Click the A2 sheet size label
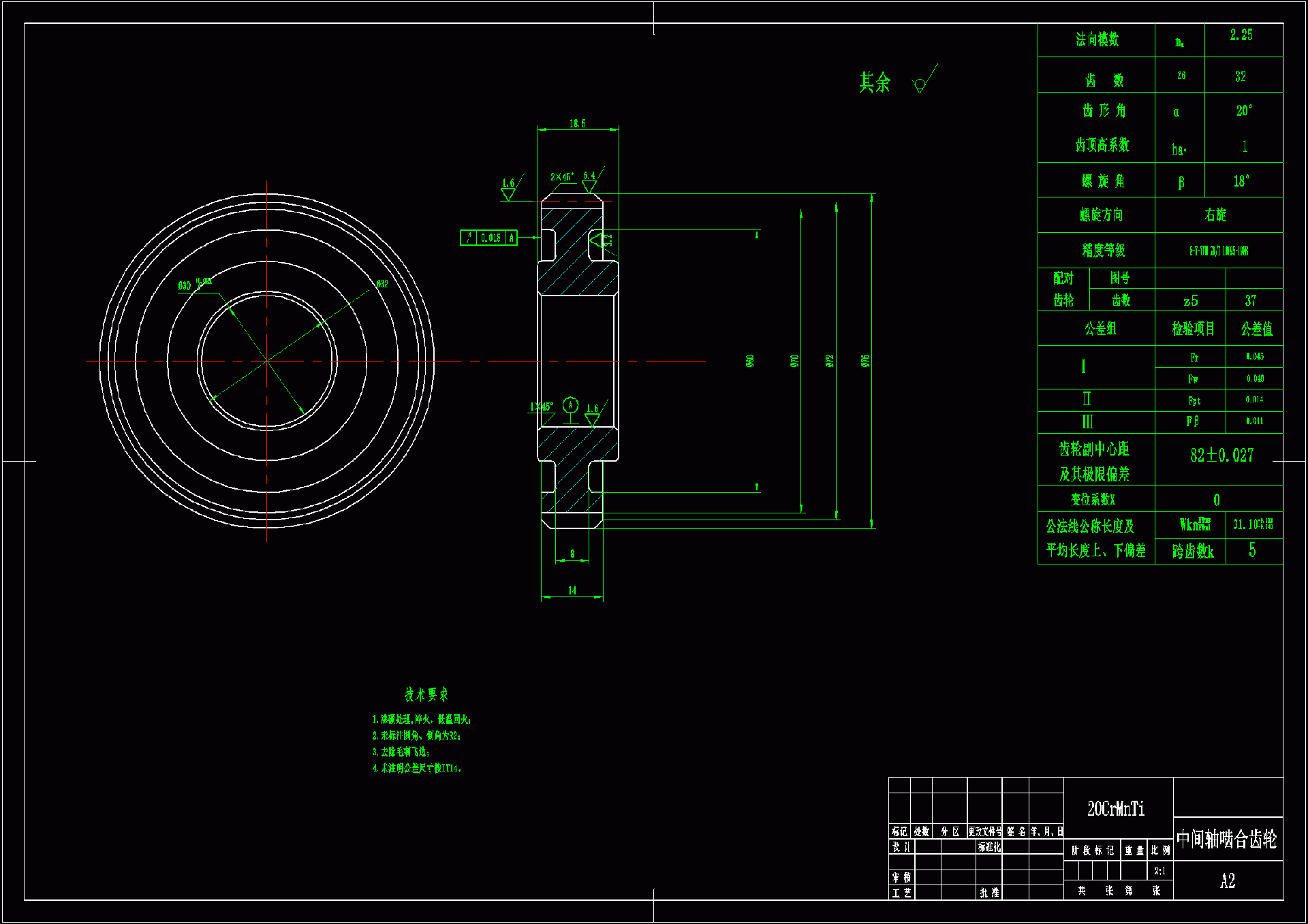The width and height of the screenshot is (1308, 924). coord(1227,881)
